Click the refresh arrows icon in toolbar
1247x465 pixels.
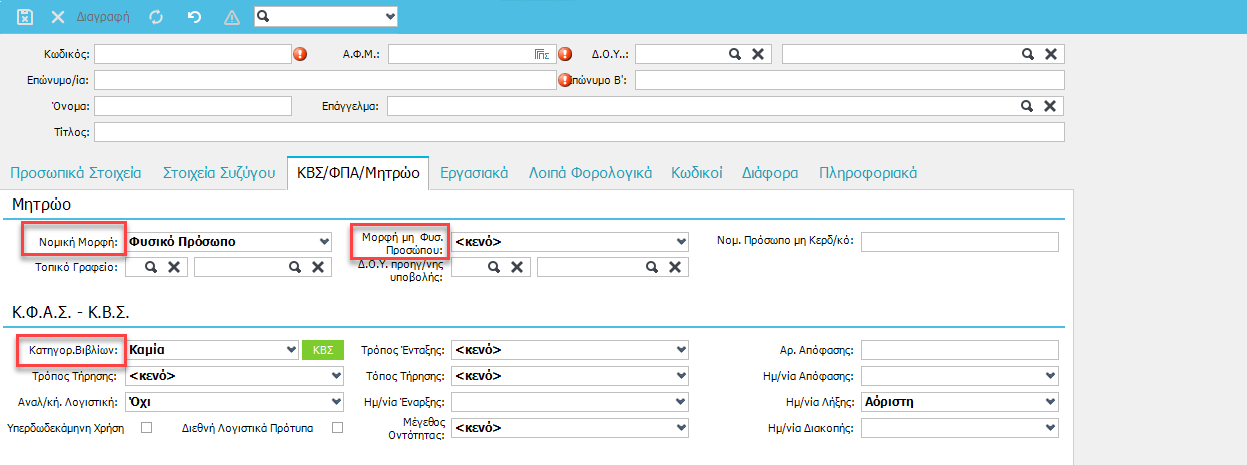click(155, 17)
